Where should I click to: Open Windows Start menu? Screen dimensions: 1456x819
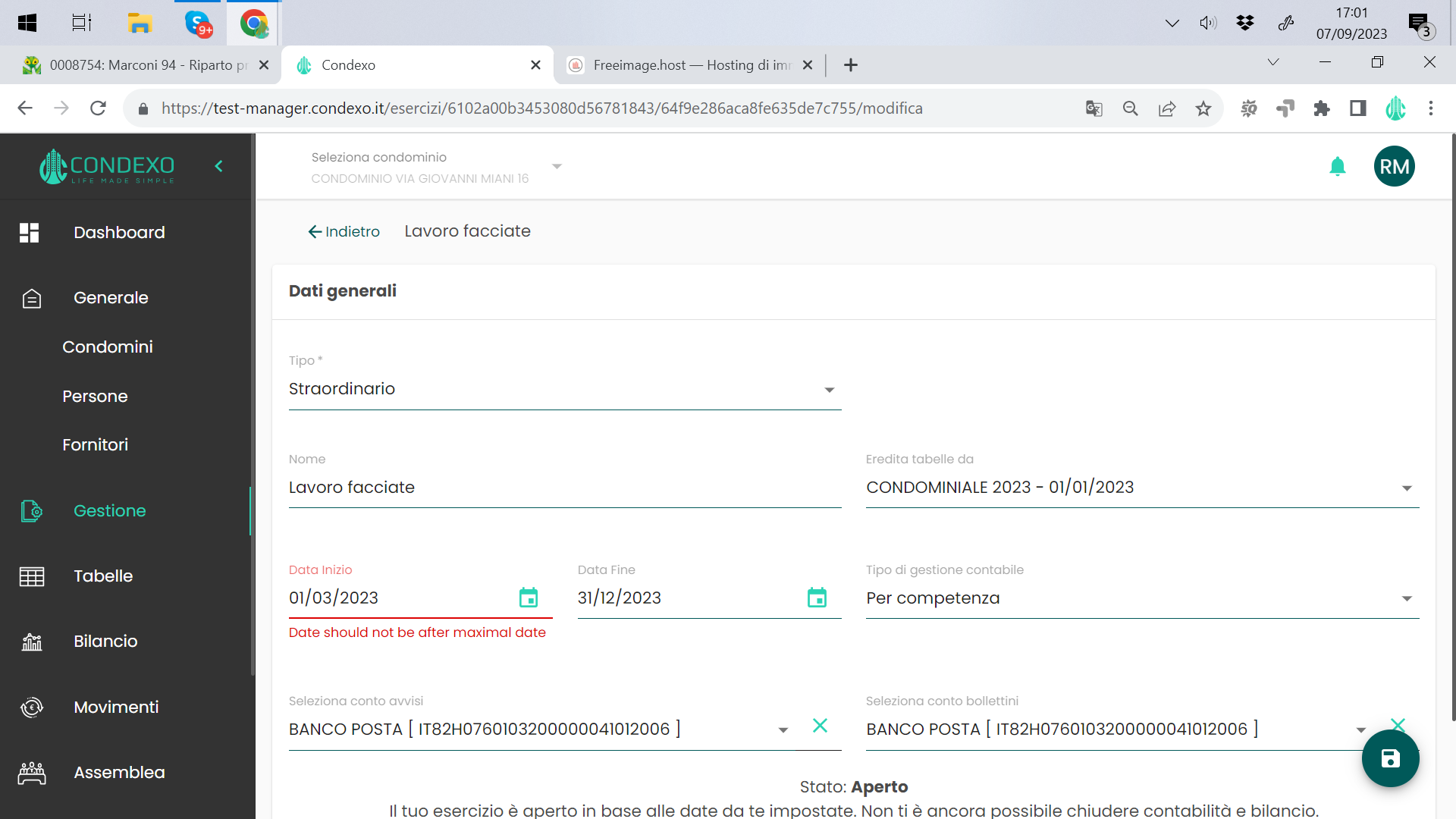pyautogui.click(x=27, y=23)
